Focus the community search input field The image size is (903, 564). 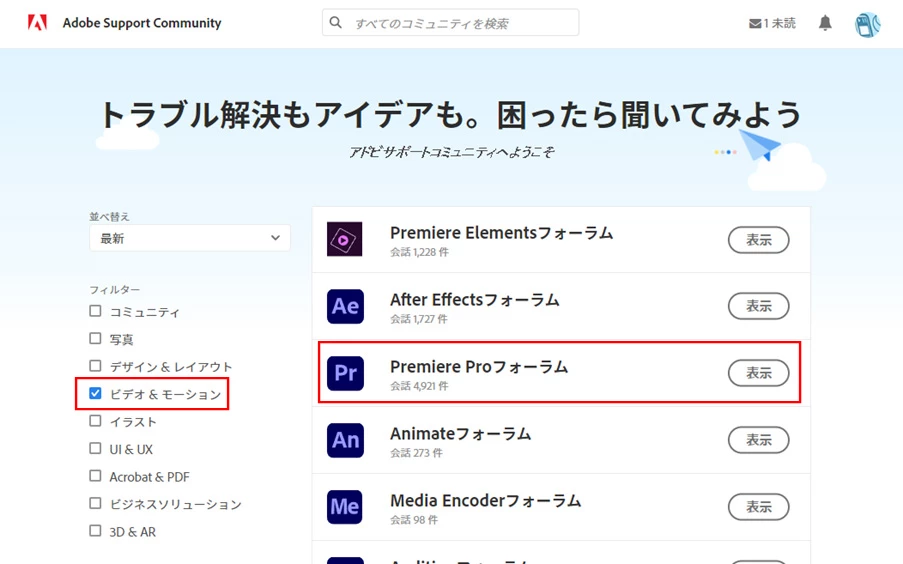pos(450,23)
